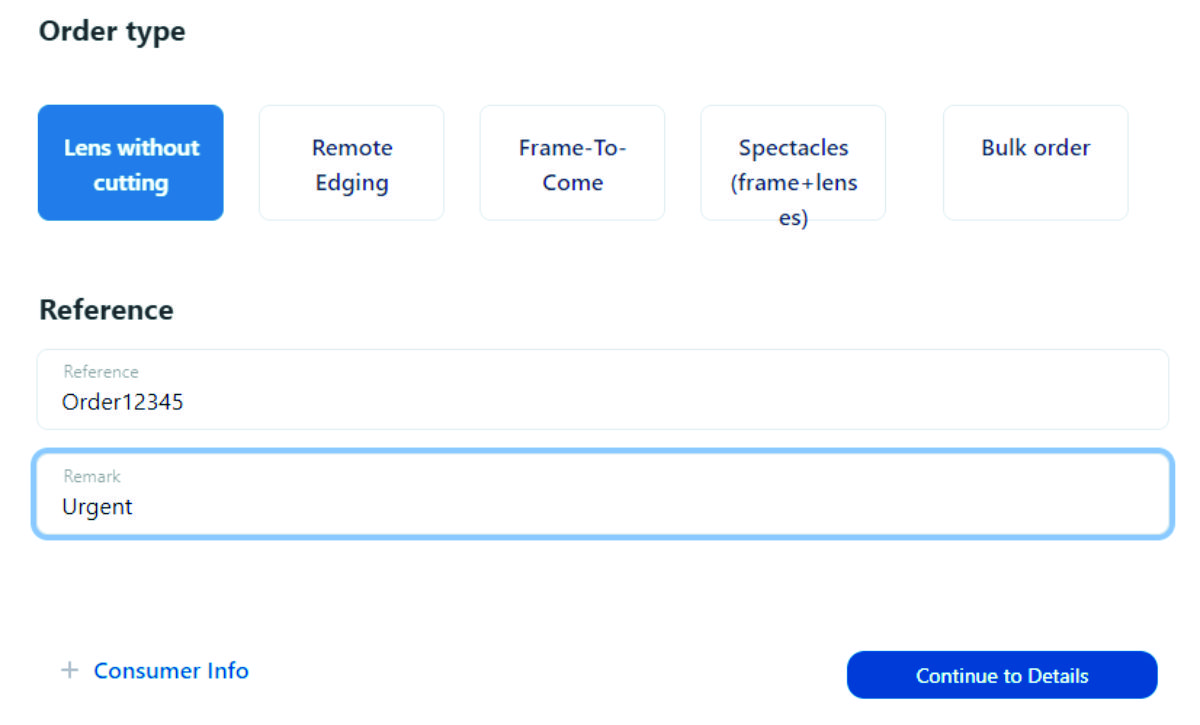The height and width of the screenshot is (725, 1200).
Task: Click the Bulk order card label text
Action: pos(1035,148)
